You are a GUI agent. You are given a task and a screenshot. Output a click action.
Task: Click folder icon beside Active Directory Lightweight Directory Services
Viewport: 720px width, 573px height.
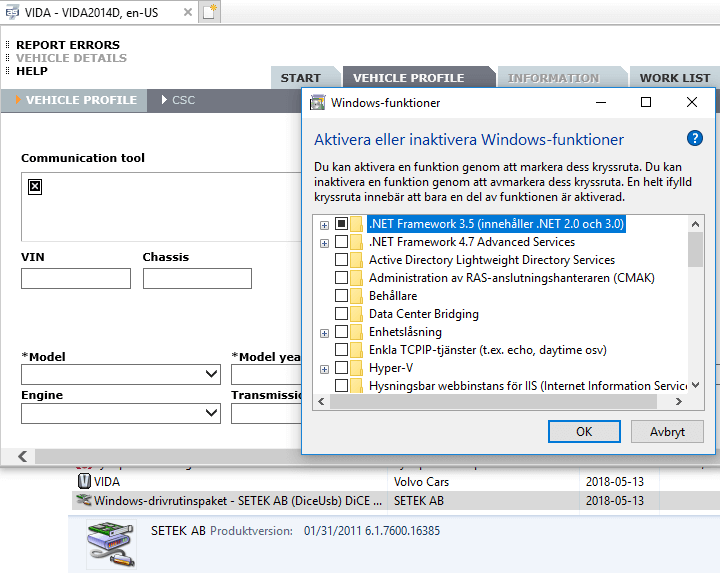pyautogui.click(x=356, y=260)
